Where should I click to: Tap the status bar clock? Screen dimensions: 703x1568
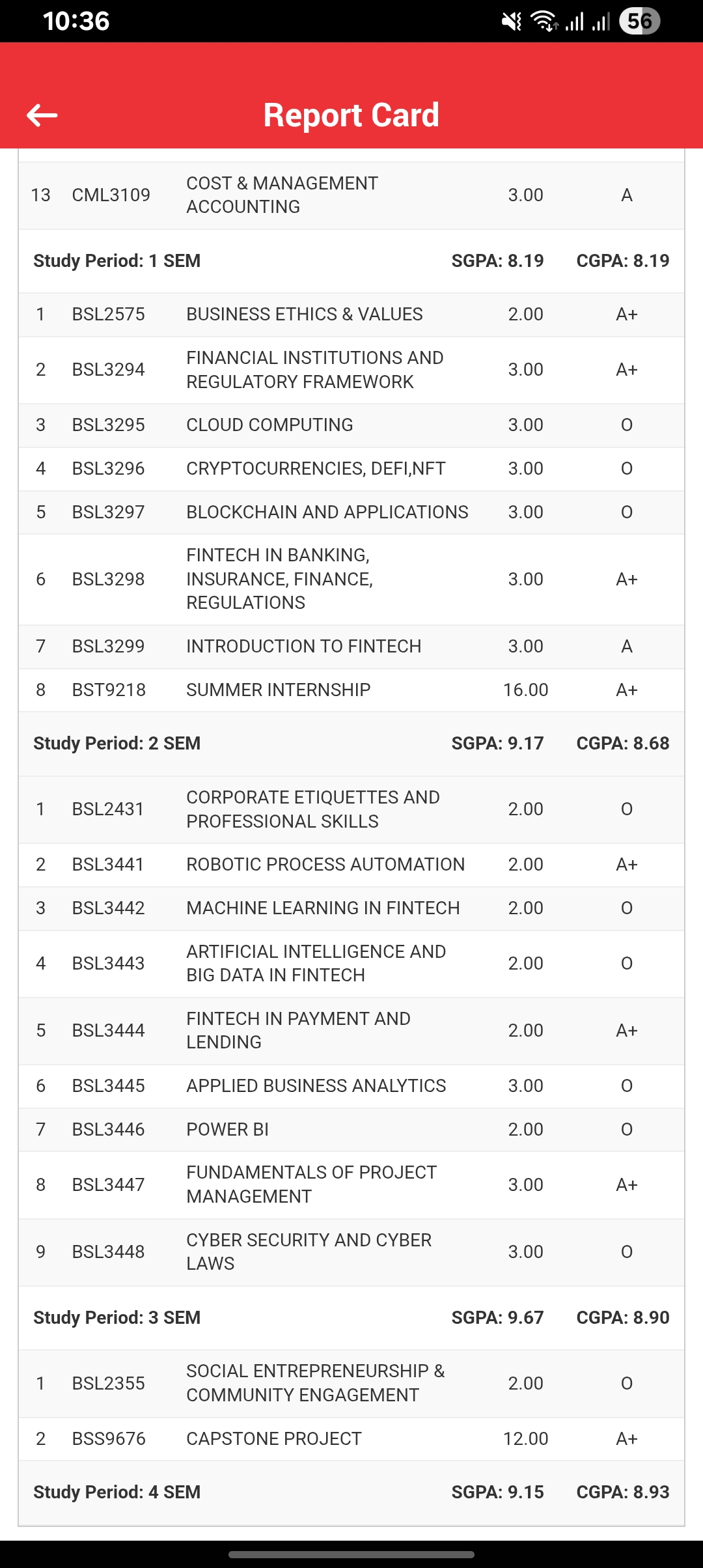76,21
